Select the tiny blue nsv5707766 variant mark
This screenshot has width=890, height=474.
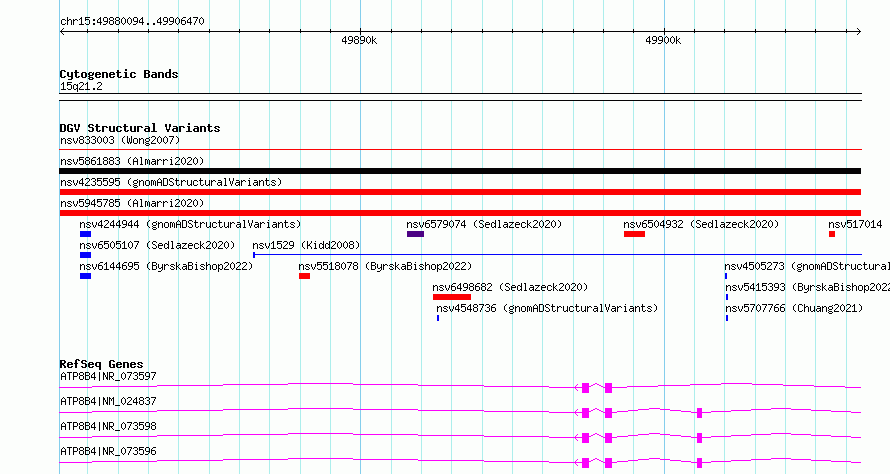(727, 318)
